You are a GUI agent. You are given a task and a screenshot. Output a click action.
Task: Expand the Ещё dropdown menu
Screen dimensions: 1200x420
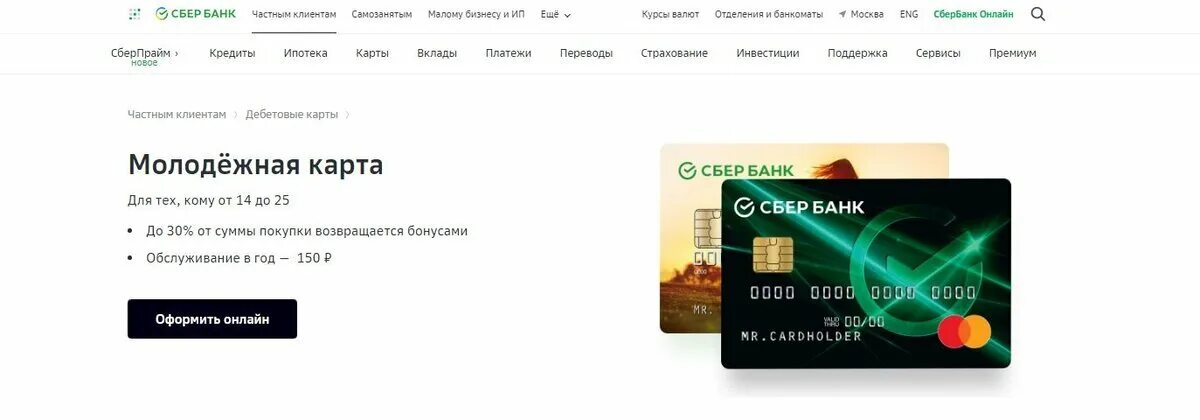(556, 15)
